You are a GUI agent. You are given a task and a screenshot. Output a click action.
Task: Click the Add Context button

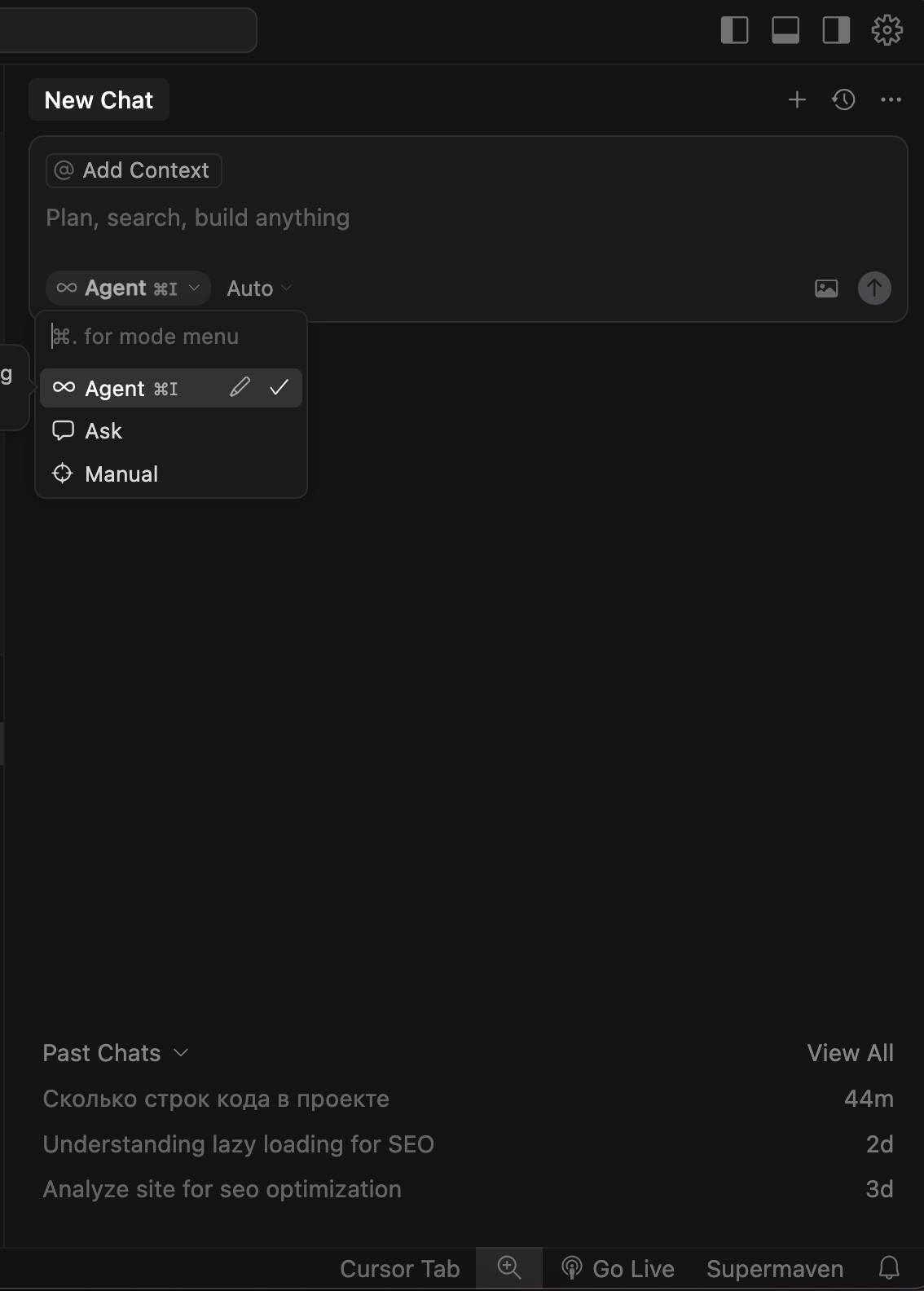134,170
